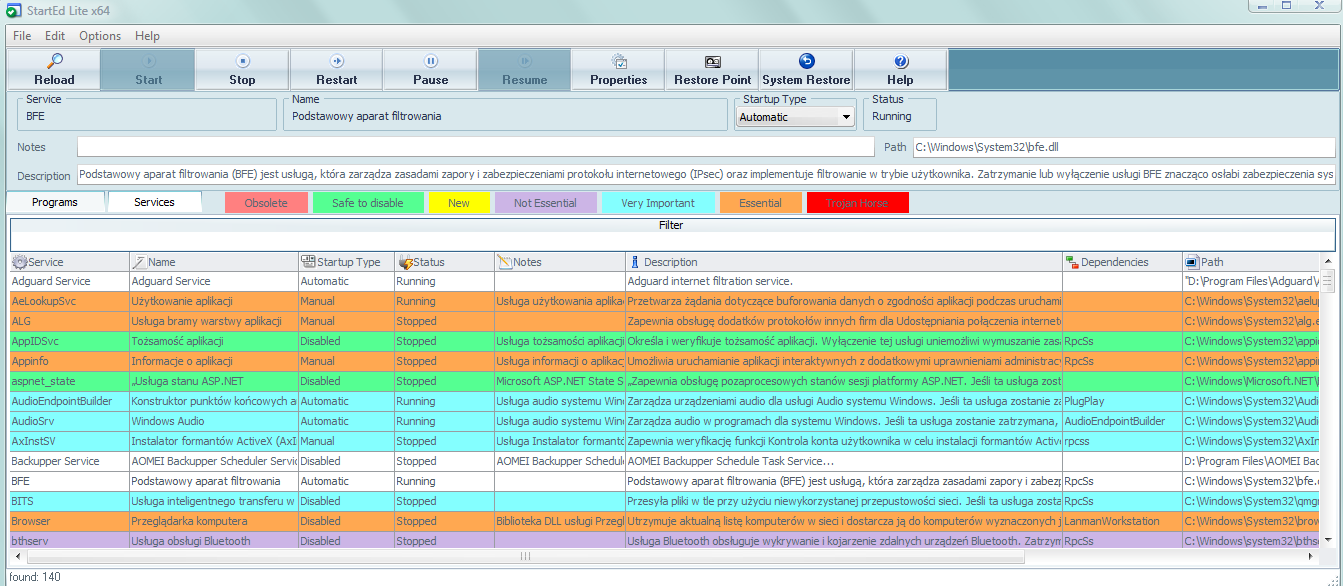Select the AeLookupSvc service row

click(x=665, y=301)
